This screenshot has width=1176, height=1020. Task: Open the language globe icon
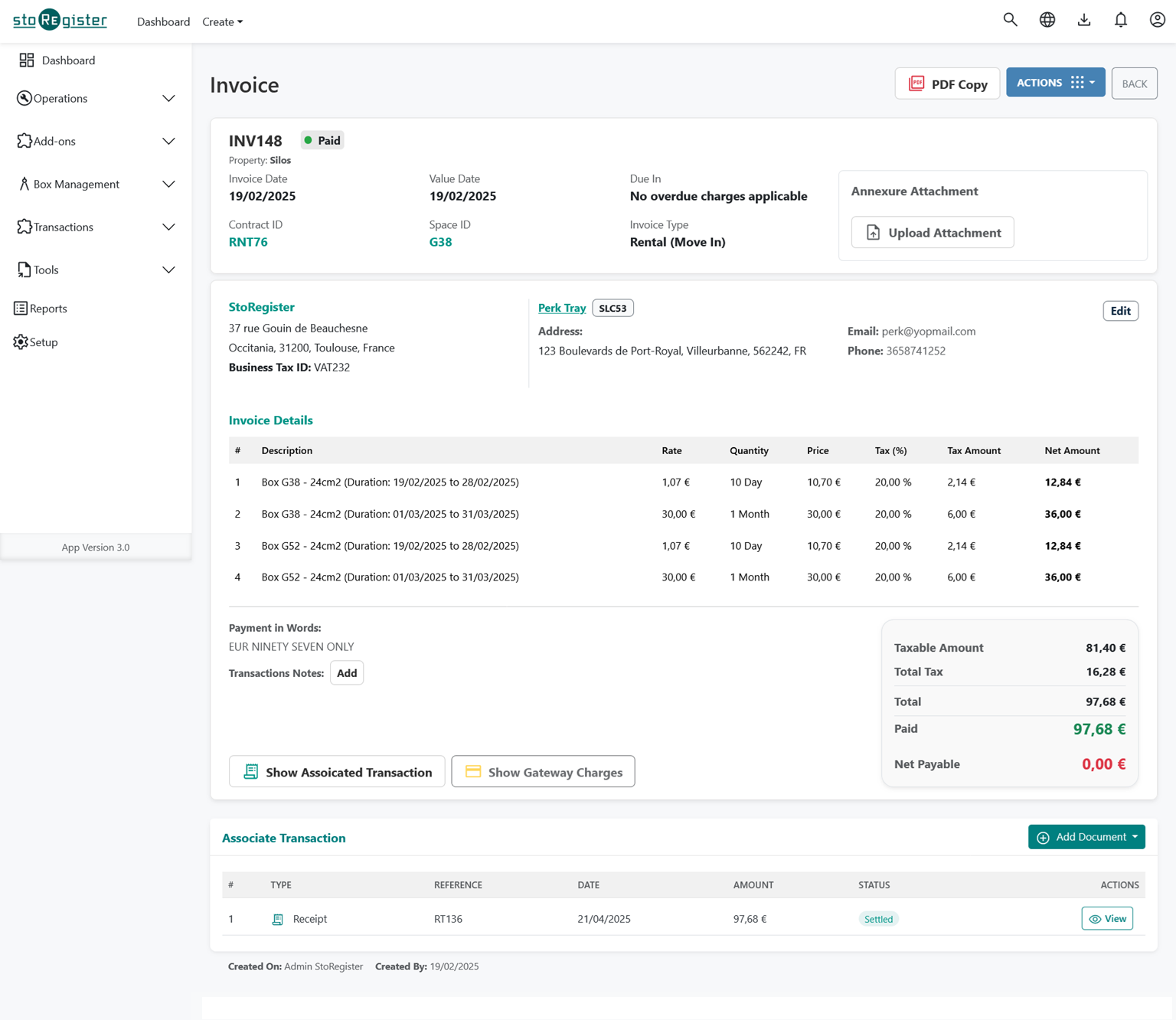[x=1047, y=21]
